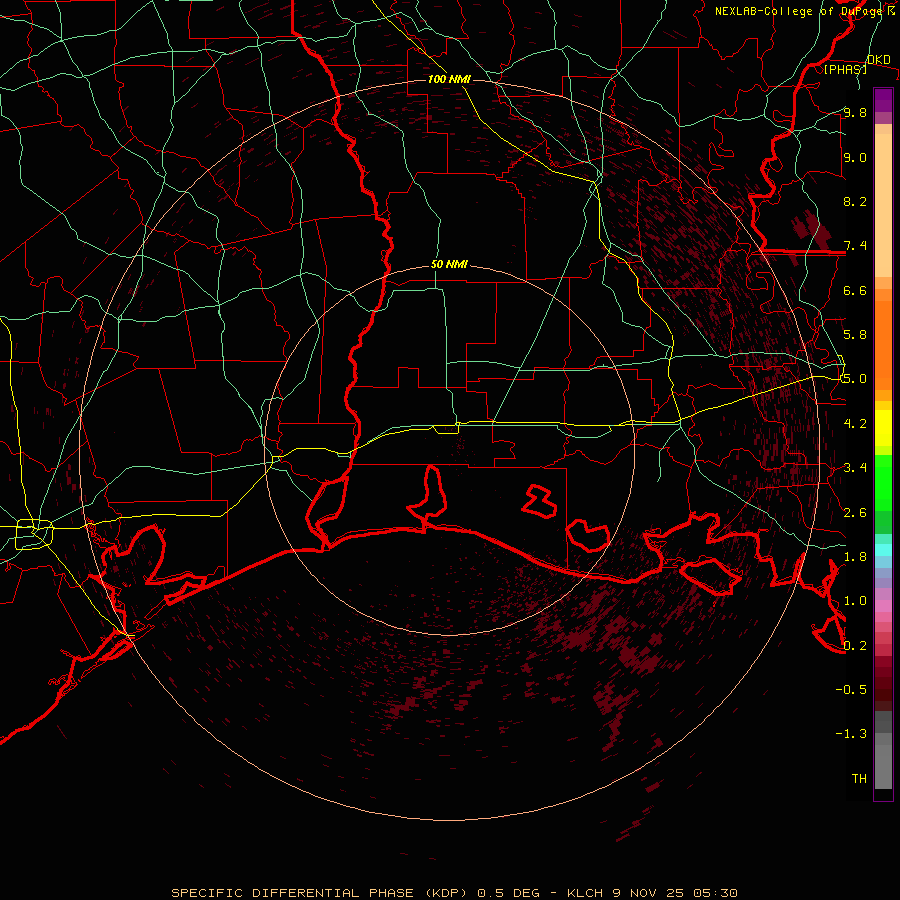Click the 3.4 scale value
Viewport: 900px width, 900px height.
point(855,468)
